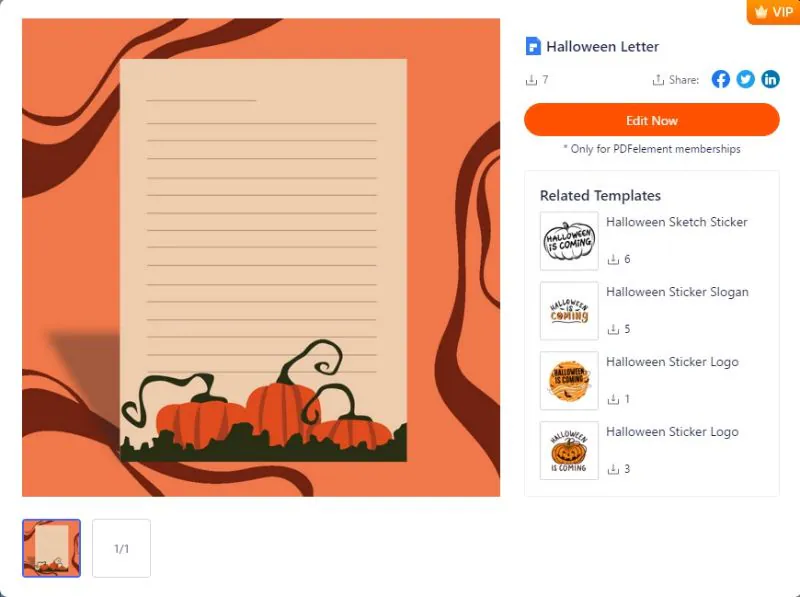Click download icon under Halloween Sketch Sticker
This screenshot has height=597, width=800.
pos(613,260)
